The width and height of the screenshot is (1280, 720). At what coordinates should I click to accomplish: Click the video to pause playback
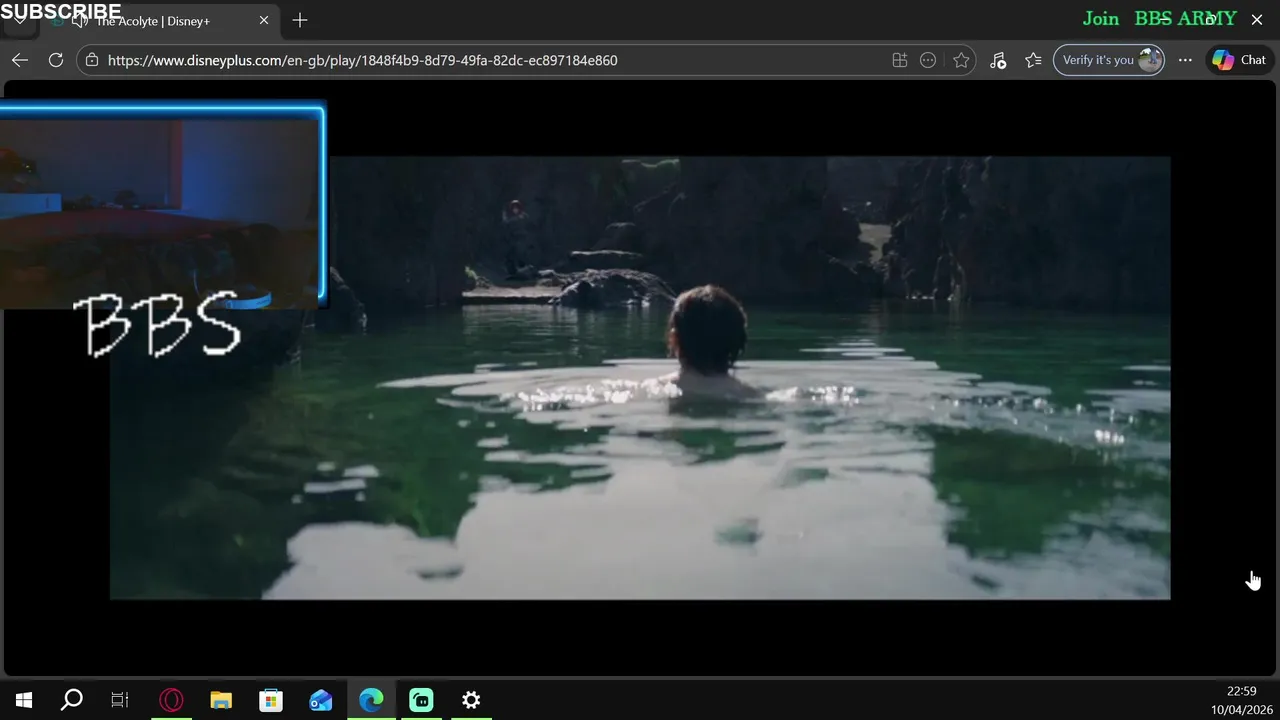[640, 378]
